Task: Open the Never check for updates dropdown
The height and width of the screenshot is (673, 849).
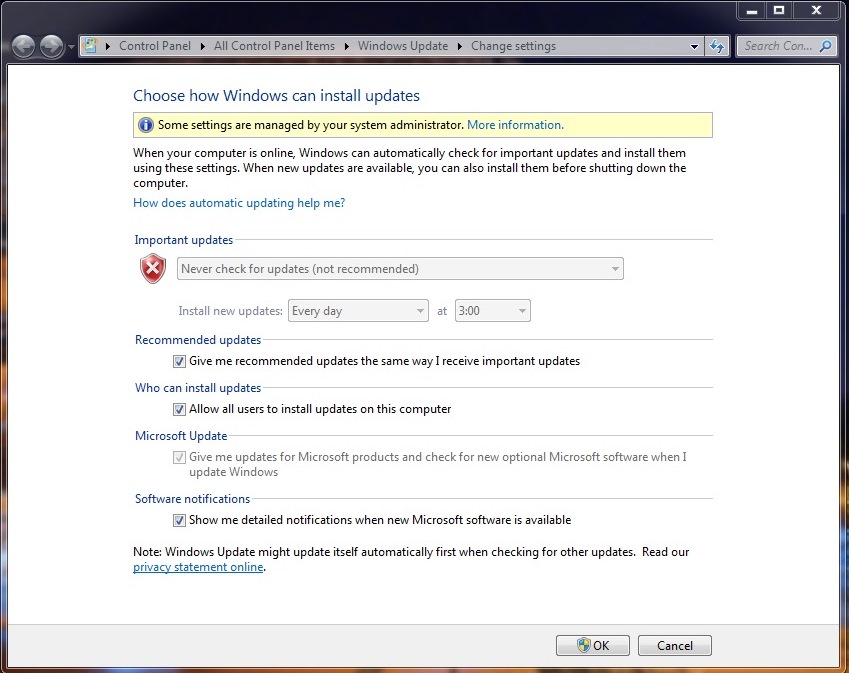Action: coord(400,269)
